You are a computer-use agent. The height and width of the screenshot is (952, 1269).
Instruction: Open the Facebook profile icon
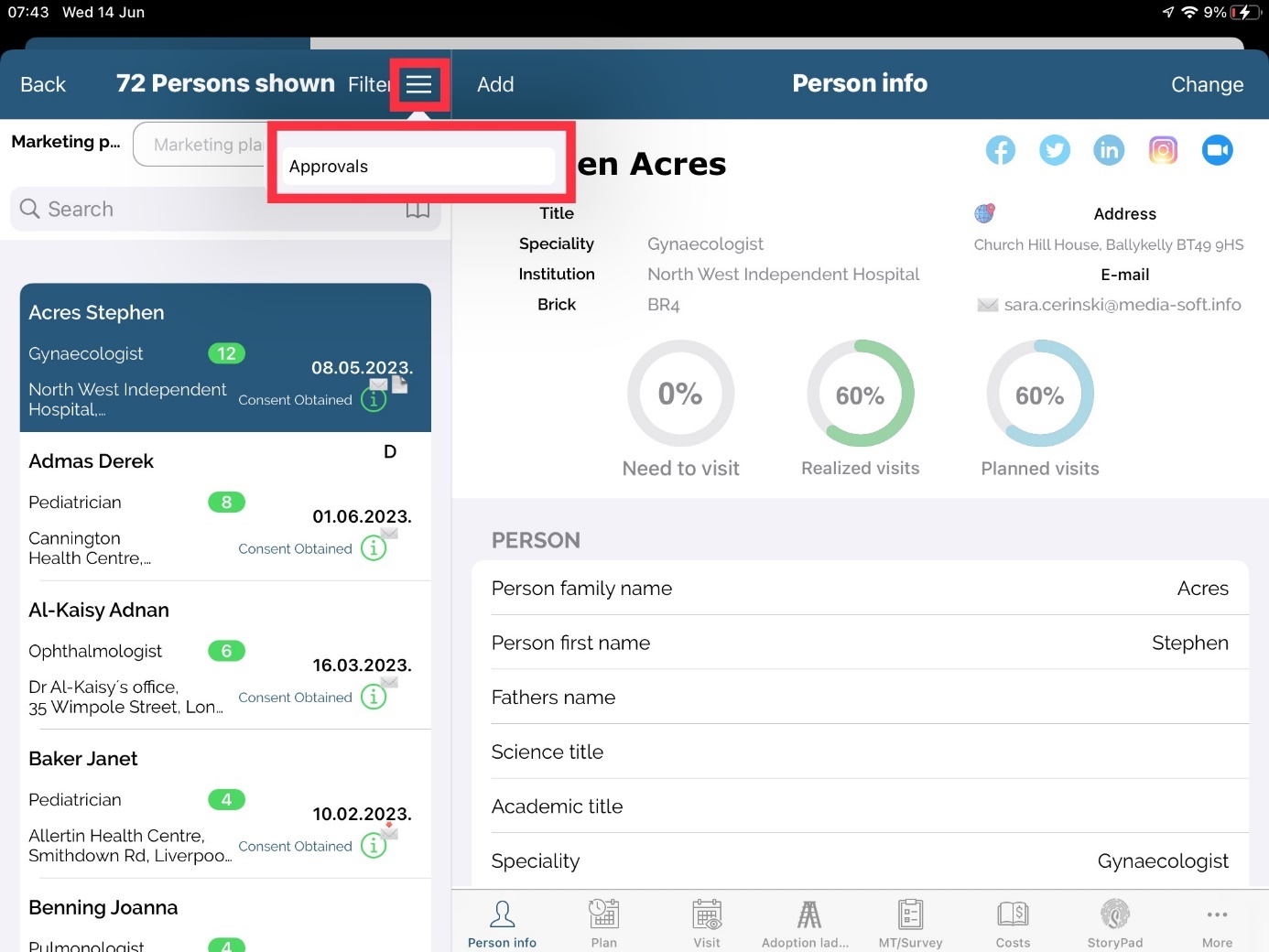click(x=1000, y=150)
